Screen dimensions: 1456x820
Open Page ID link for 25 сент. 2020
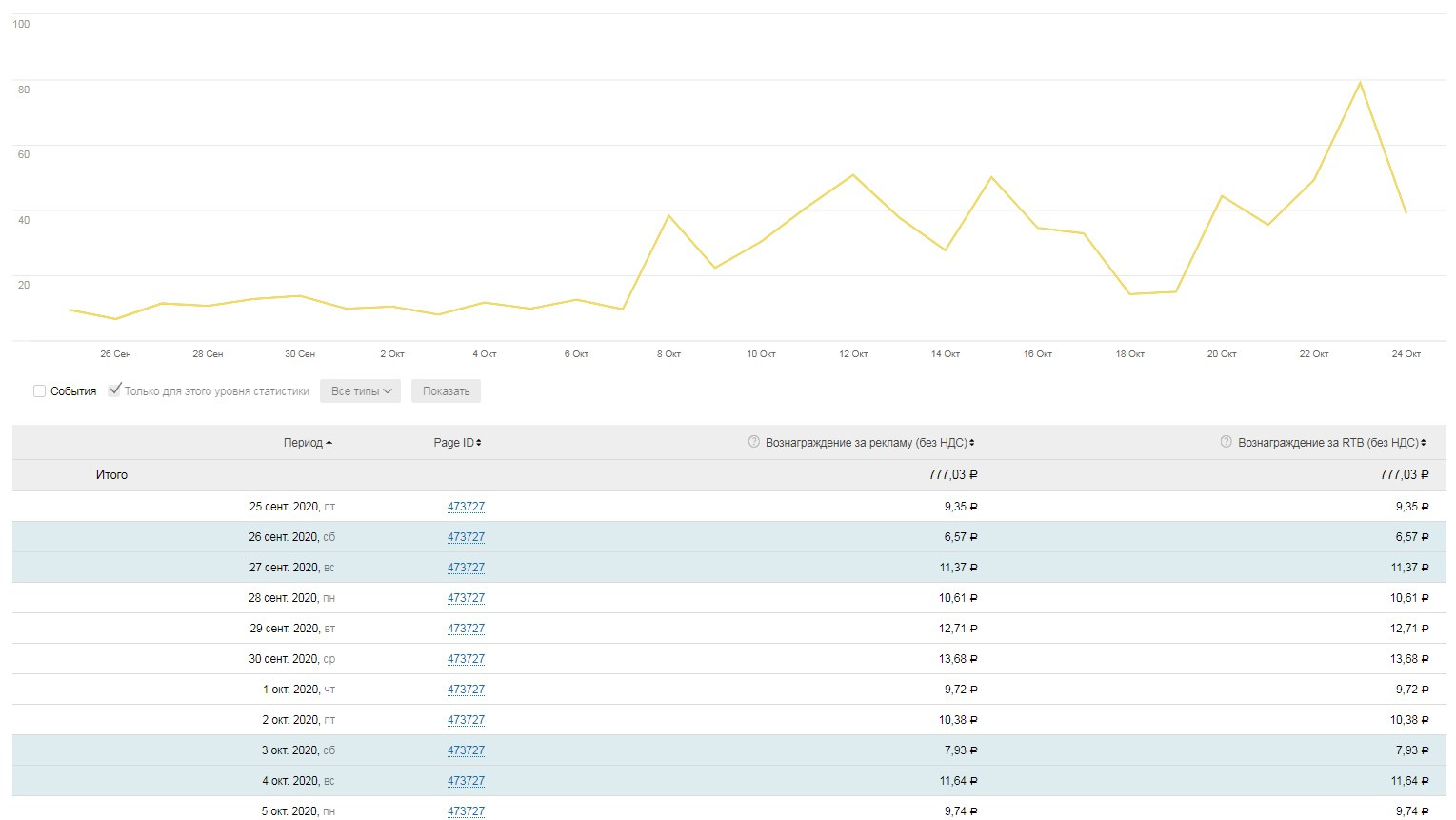click(x=466, y=507)
